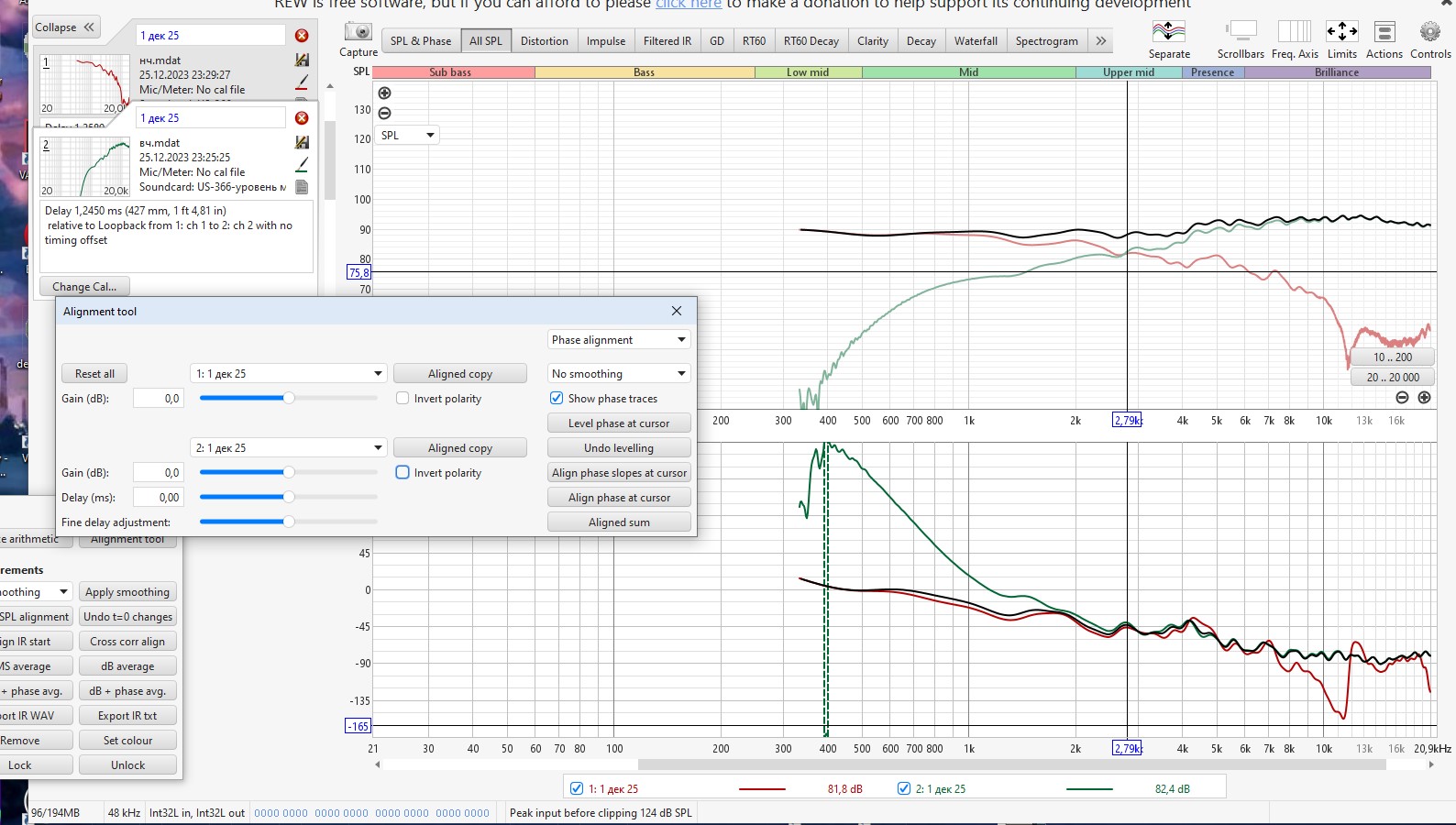
Task: Zoom out the SPL level axis
Action: pyautogui.click(x=385, y=113)
